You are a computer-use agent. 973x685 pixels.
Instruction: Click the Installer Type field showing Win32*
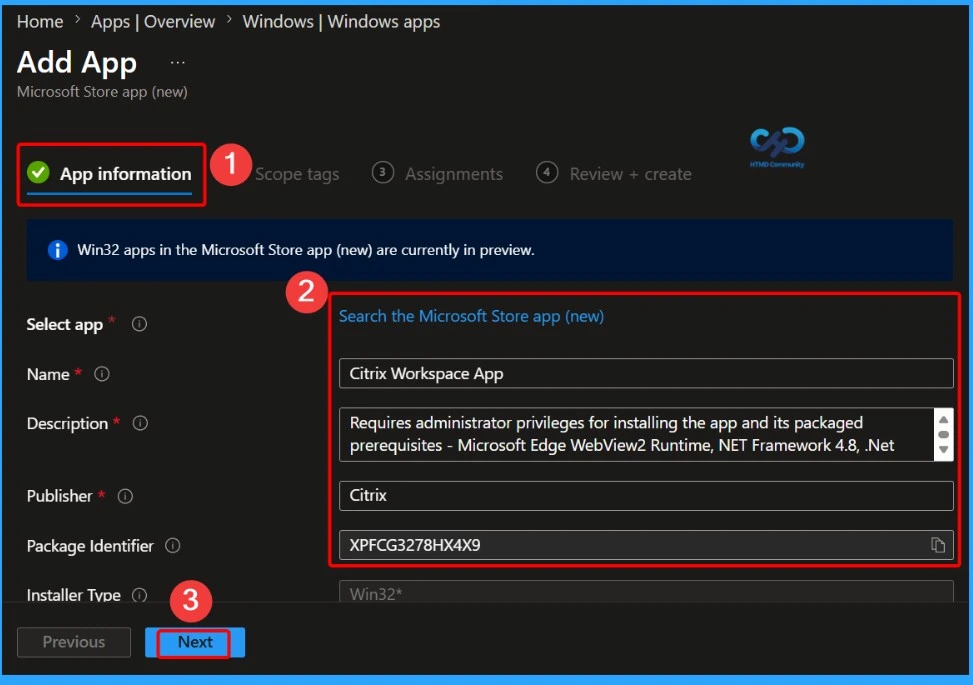tap(646, 592)
